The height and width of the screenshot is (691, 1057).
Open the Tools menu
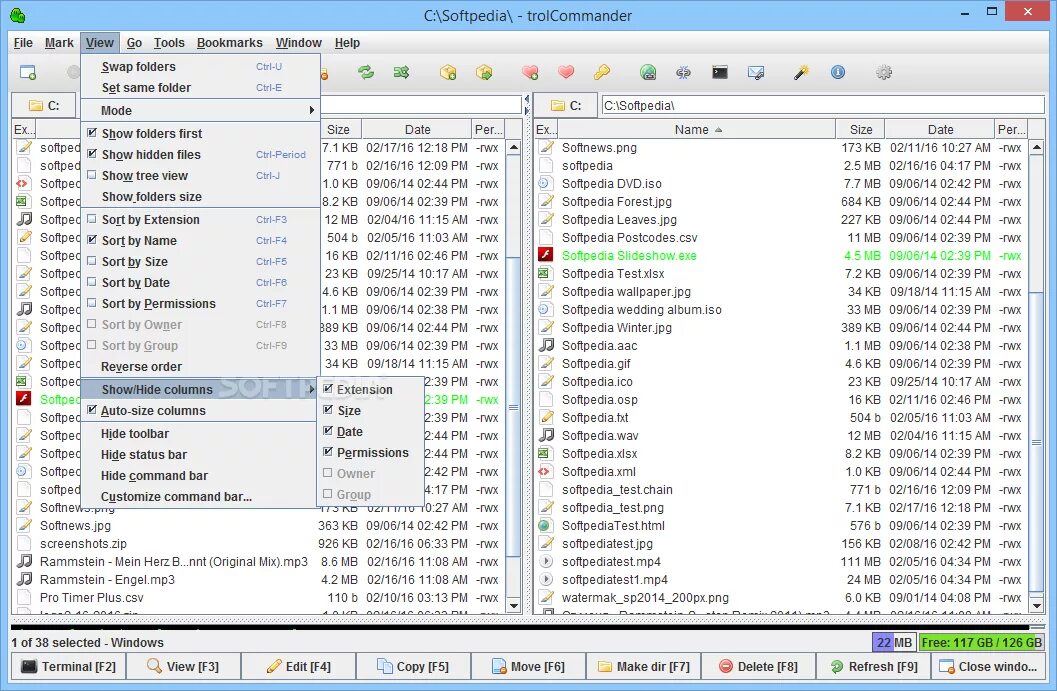[x=169, y=42]
